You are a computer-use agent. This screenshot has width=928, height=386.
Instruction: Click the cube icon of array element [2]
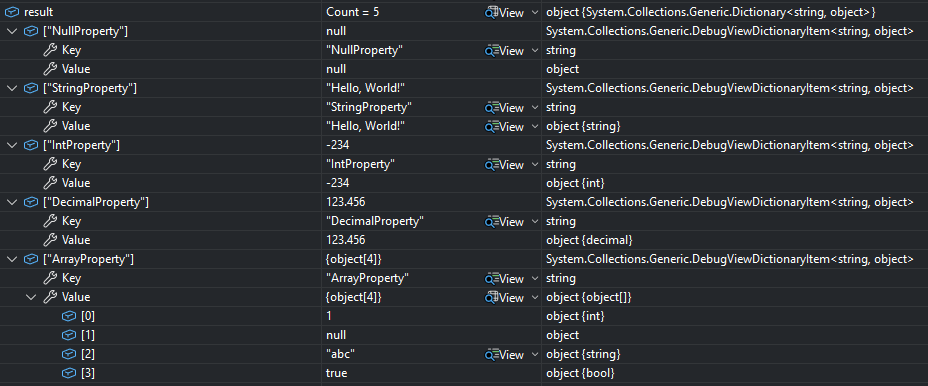(69, 354)
